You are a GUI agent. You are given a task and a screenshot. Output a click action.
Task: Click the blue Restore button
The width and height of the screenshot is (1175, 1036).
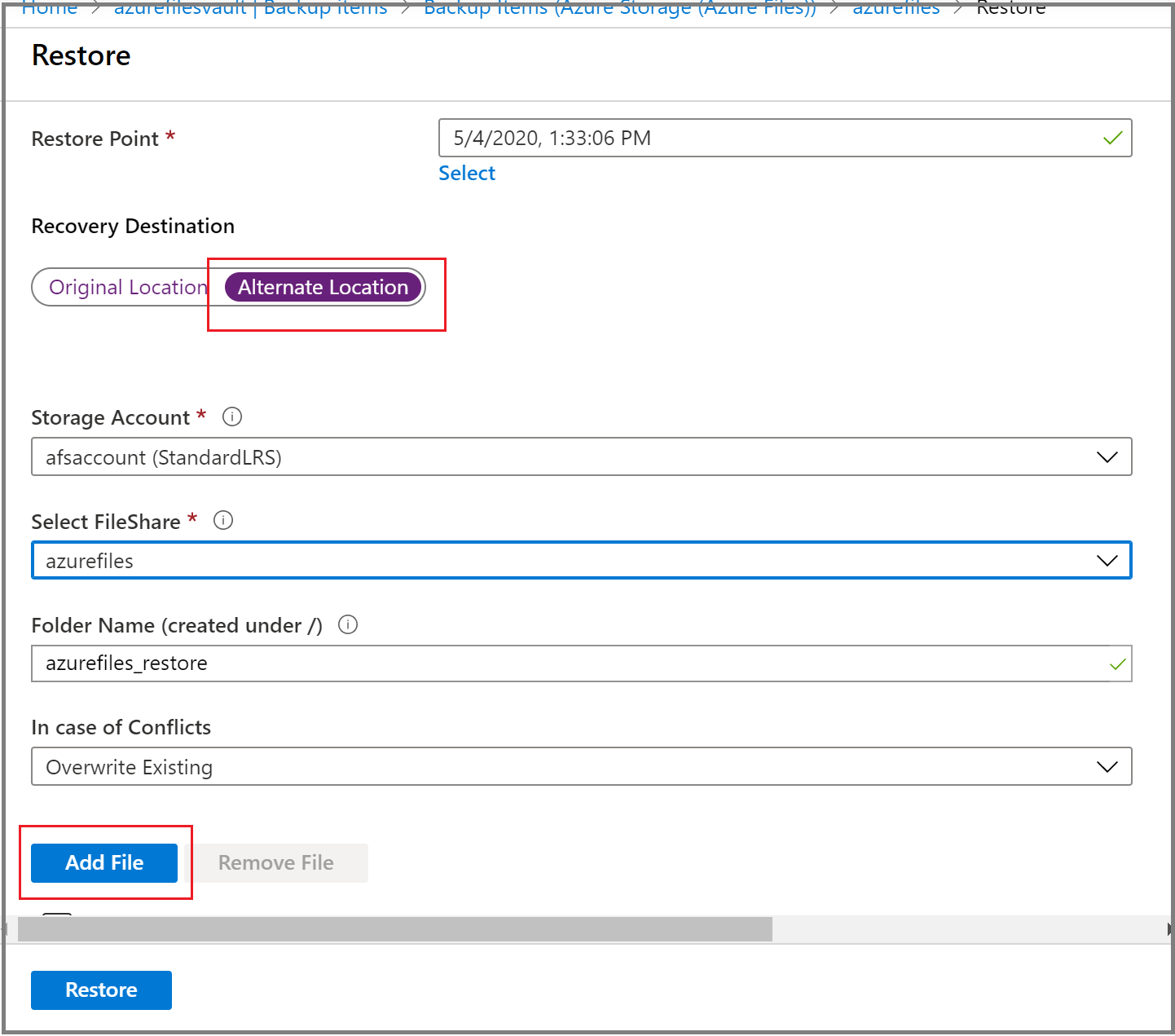100,990
